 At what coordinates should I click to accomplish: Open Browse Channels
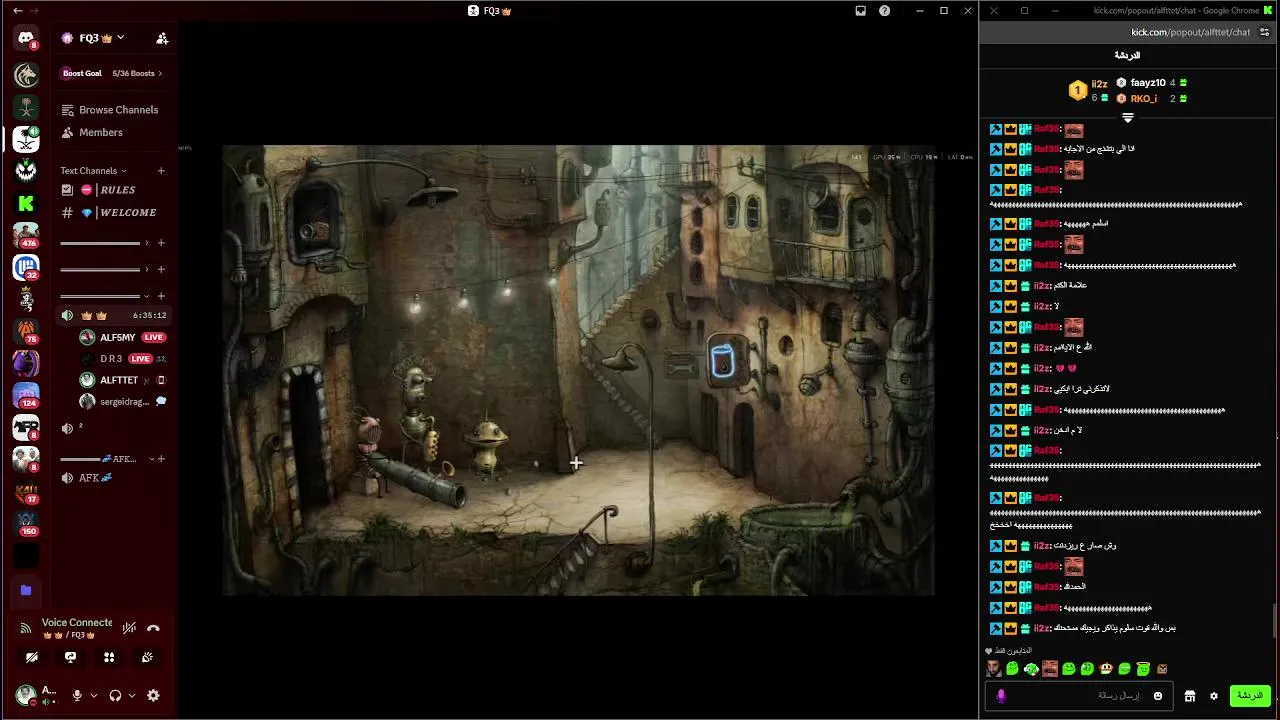pos(110,110)
